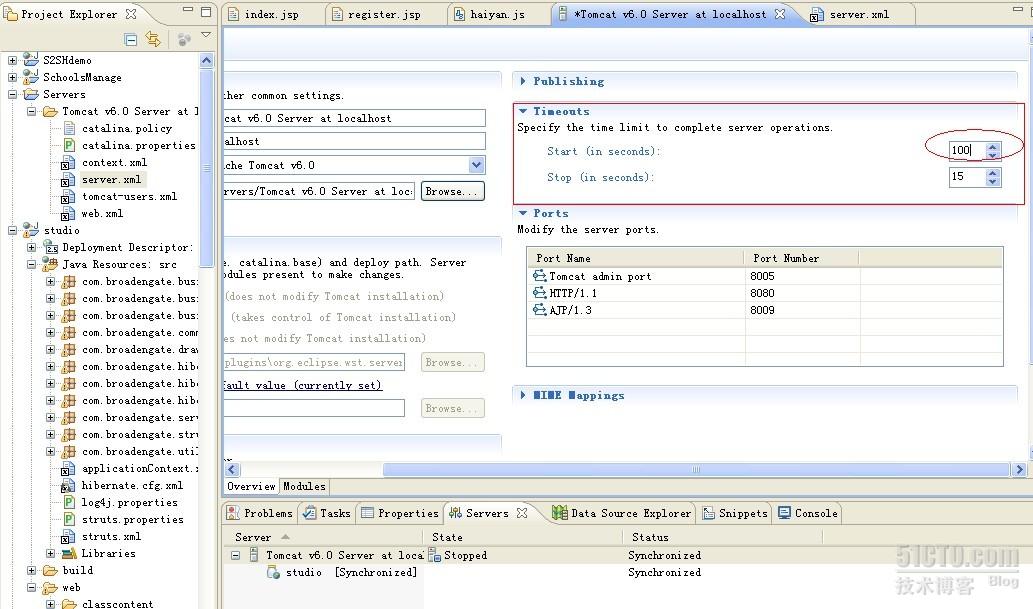
Task: Switch to Overview editor page
Action: point(251,486)
